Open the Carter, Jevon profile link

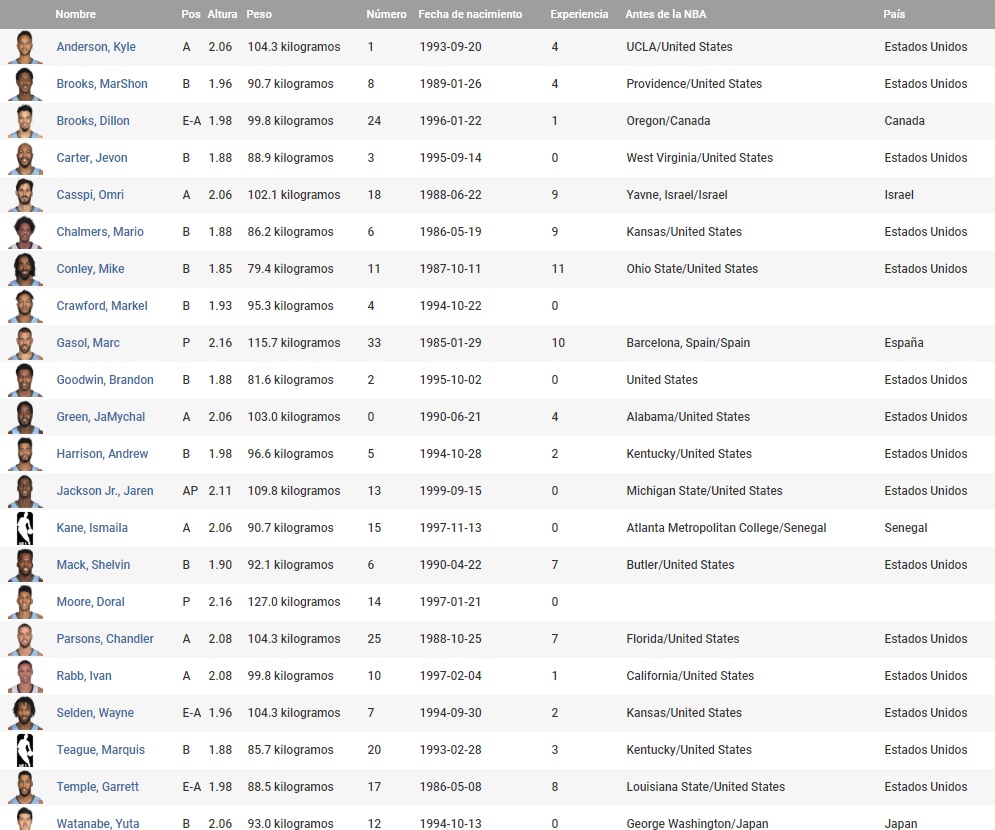[x=92, y=158]
